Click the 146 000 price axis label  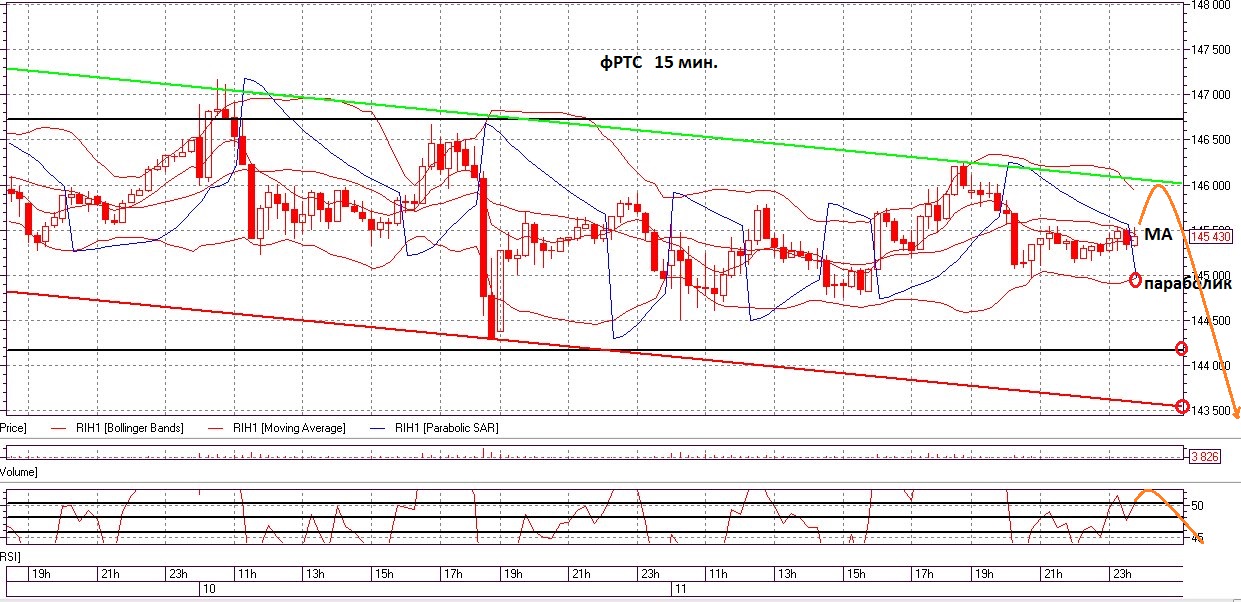(1211, 186)
